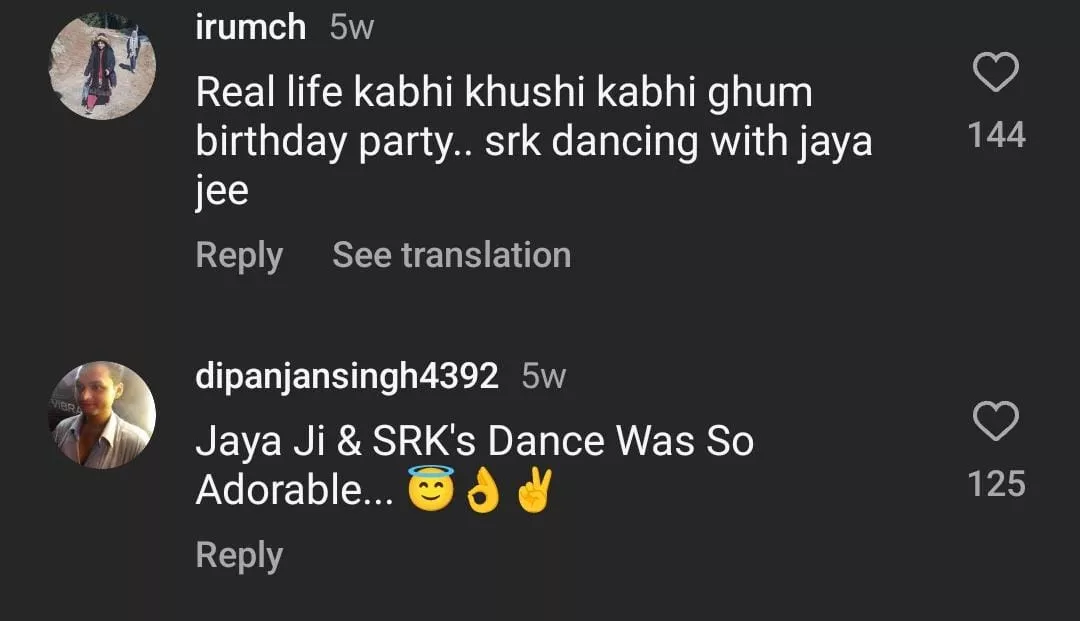Click the 5w timestamp beside irumch
The height and width of the screenshot is (621, 1080).
pos(352,28)
